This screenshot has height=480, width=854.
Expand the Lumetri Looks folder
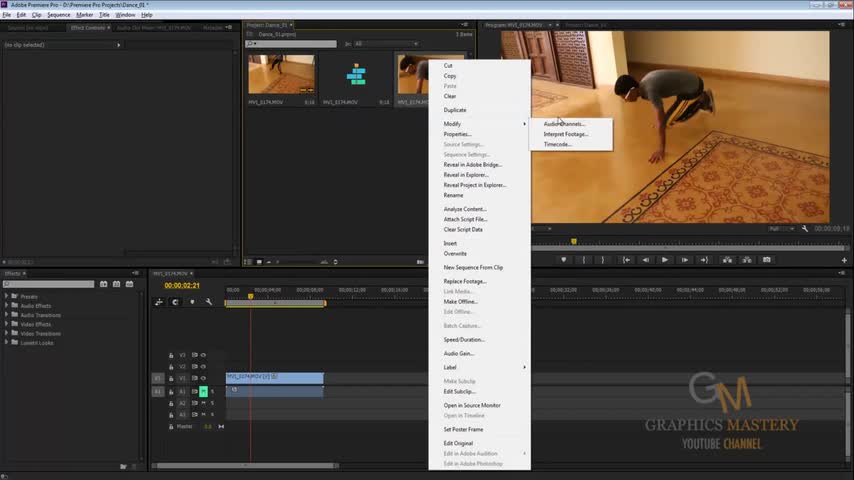[7, 343]
